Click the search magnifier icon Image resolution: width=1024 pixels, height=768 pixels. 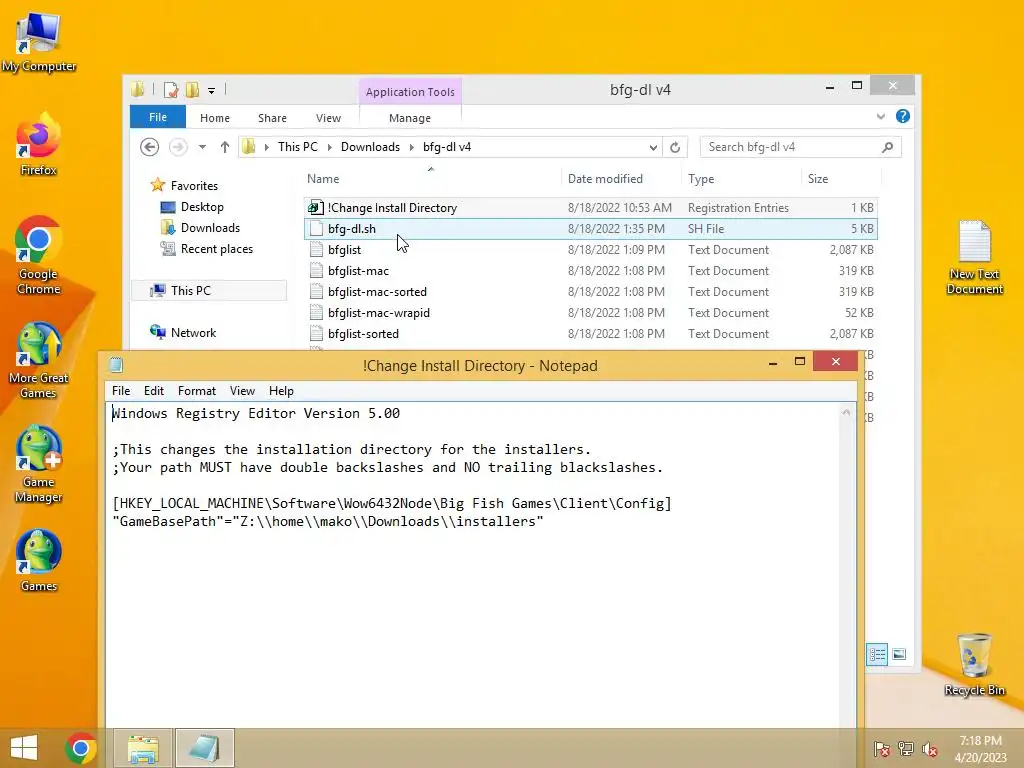point(887,147)
